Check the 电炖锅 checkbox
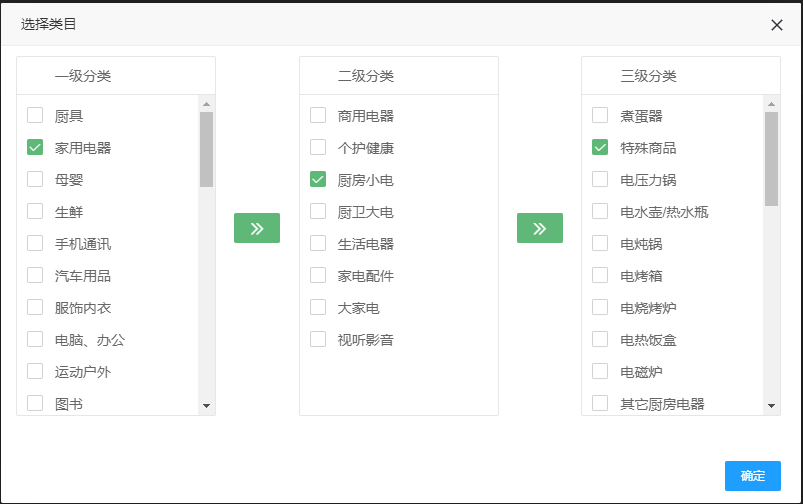Viewport: 803px width, 504px height. (x=600, y=243)
